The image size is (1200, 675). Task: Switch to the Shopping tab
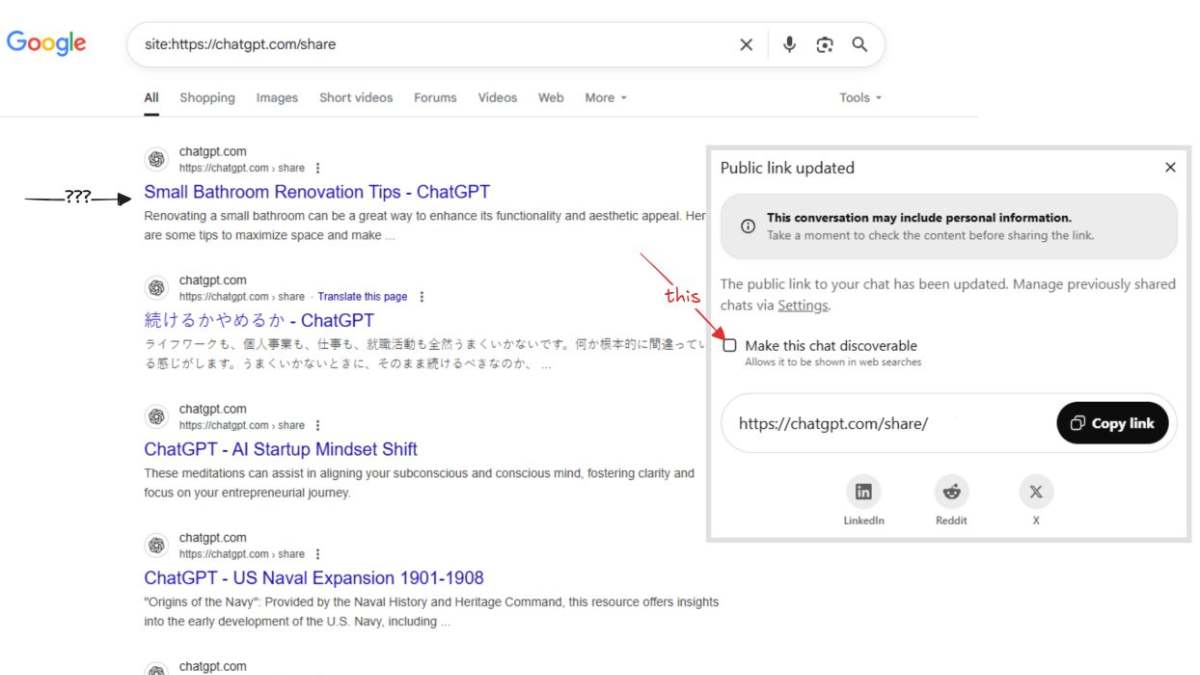[207, 98]
